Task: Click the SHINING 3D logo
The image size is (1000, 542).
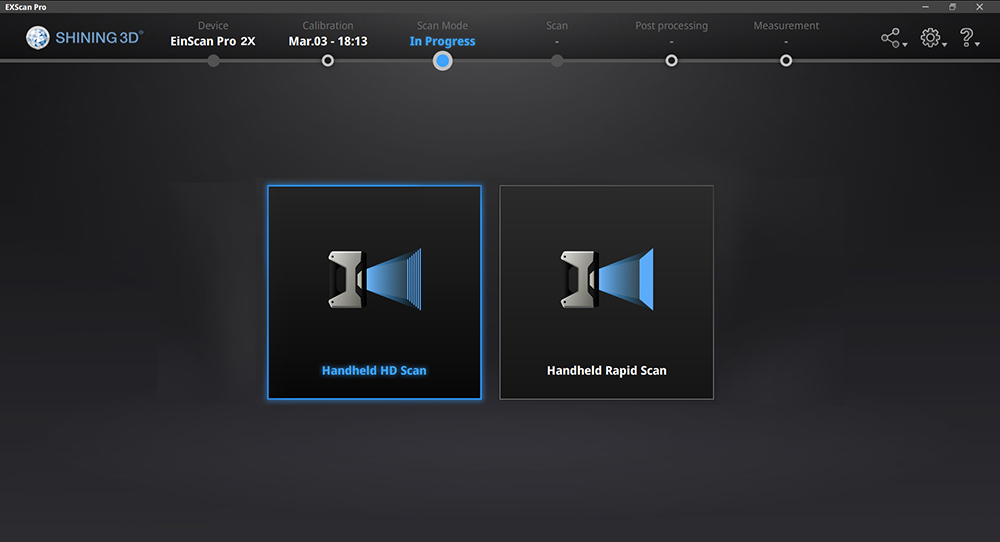Action: pos(85,38)
